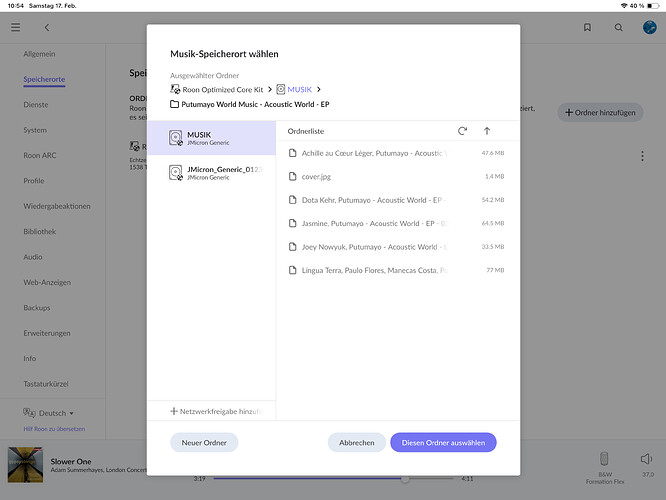Open the Dienste settings tab
The image size is (666, 500).
pyautogui.click(x=36, y=105)
